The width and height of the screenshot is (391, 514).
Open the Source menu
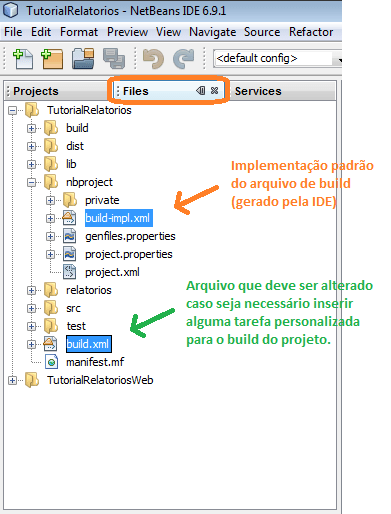[262, 32]
